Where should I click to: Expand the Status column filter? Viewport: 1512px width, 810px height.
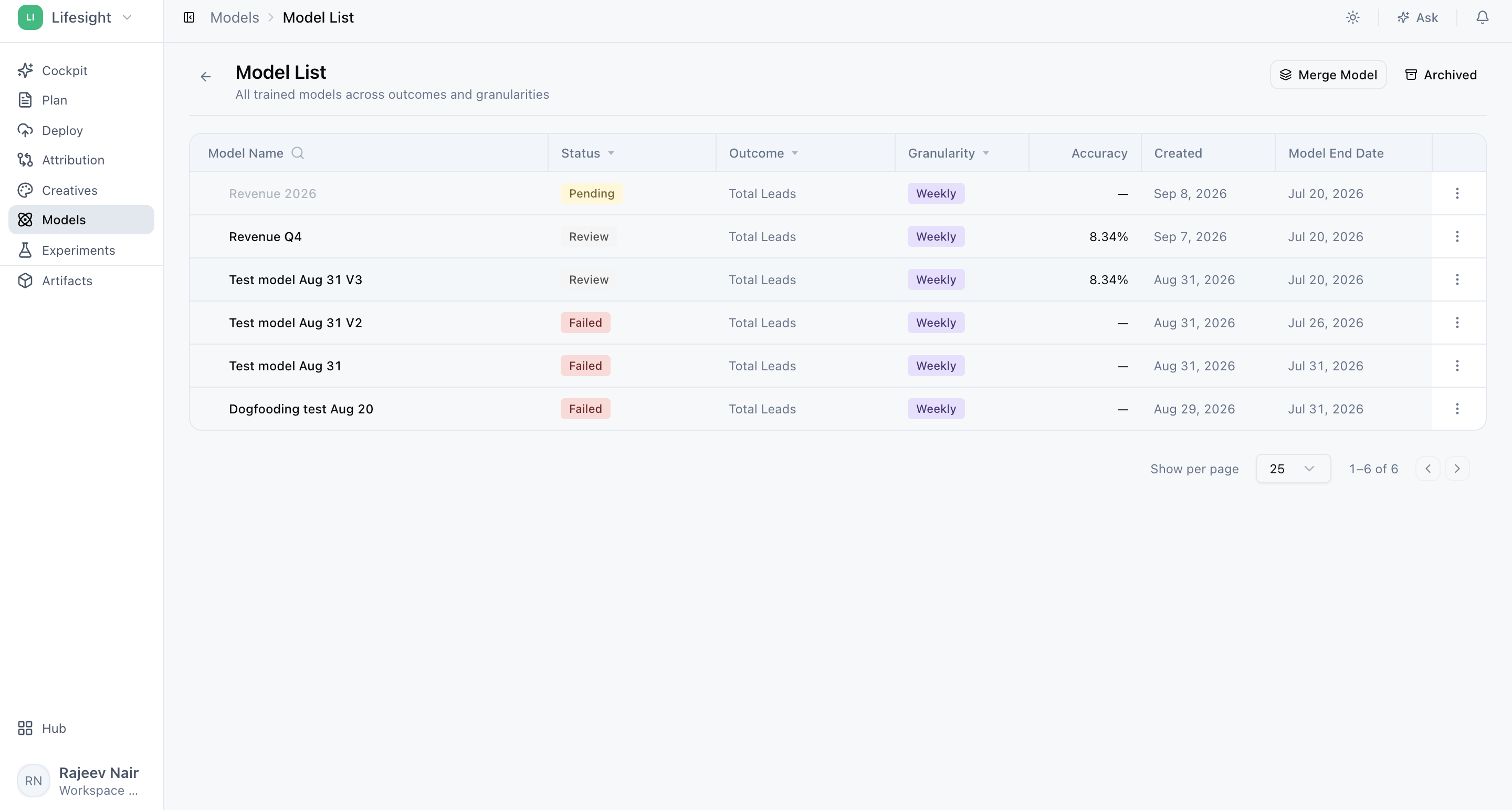point(611,153)
